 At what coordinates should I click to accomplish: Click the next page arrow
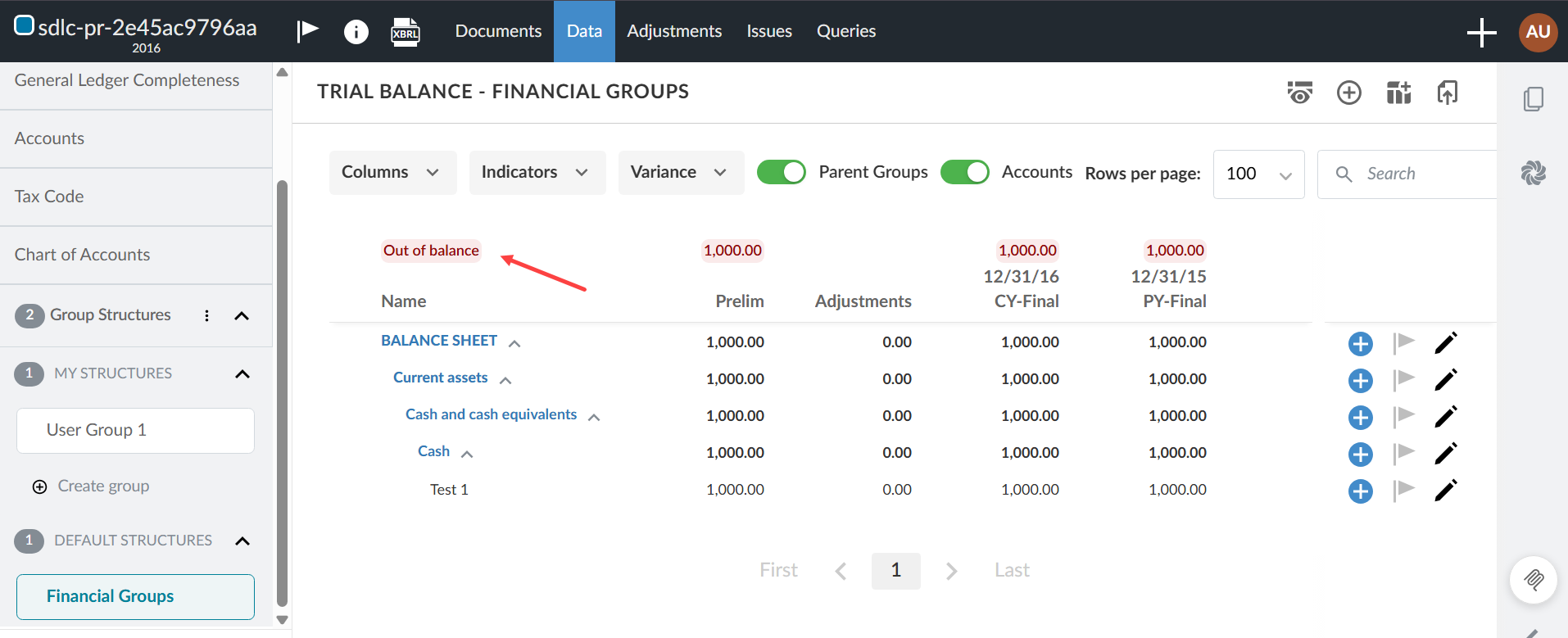tap(951, 572)
